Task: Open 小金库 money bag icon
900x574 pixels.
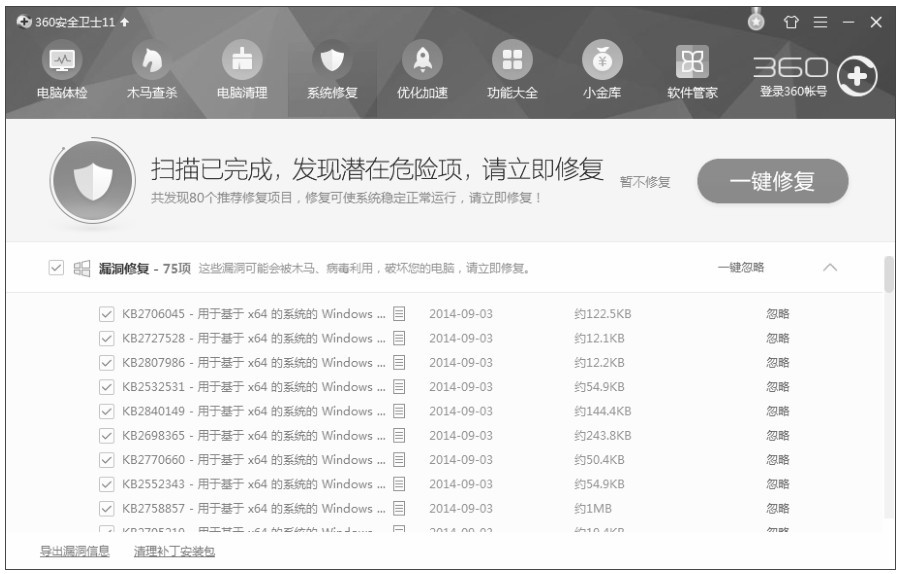Action: point(603,60)
